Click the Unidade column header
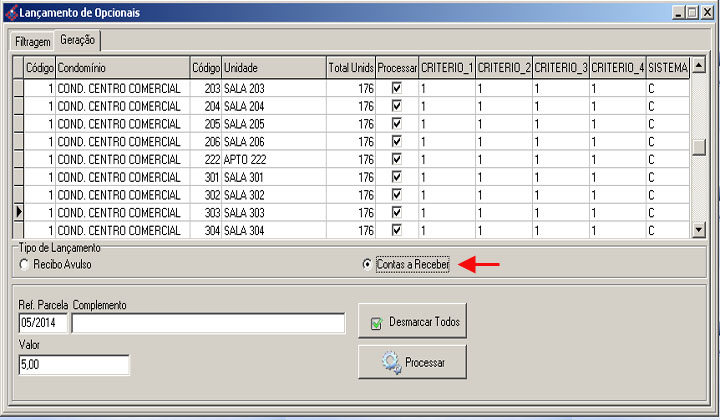 [273, 67]
